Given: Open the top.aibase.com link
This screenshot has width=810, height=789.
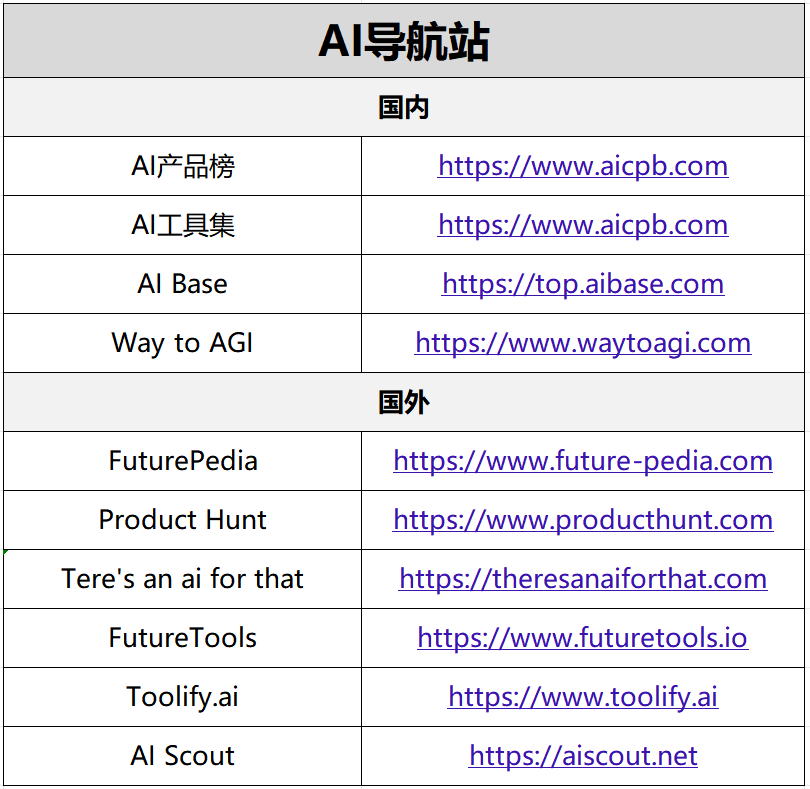Looking at the screenshot, I should 582,284.
